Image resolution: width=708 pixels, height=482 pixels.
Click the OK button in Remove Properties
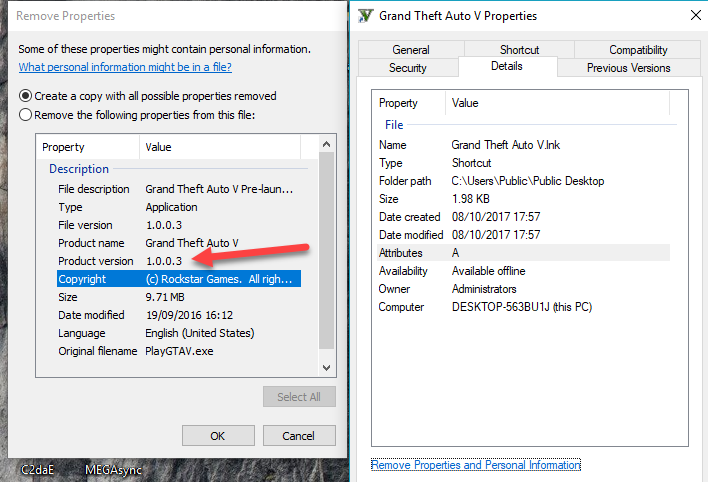click(218, 435)
